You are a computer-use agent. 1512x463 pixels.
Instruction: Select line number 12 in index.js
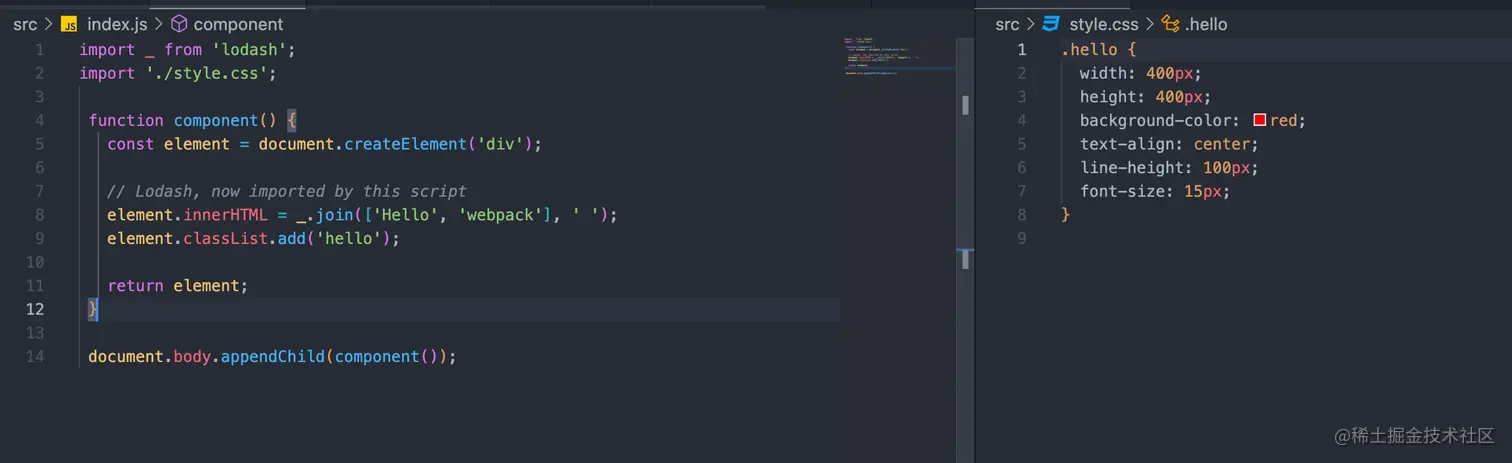(x=35, y=309)
